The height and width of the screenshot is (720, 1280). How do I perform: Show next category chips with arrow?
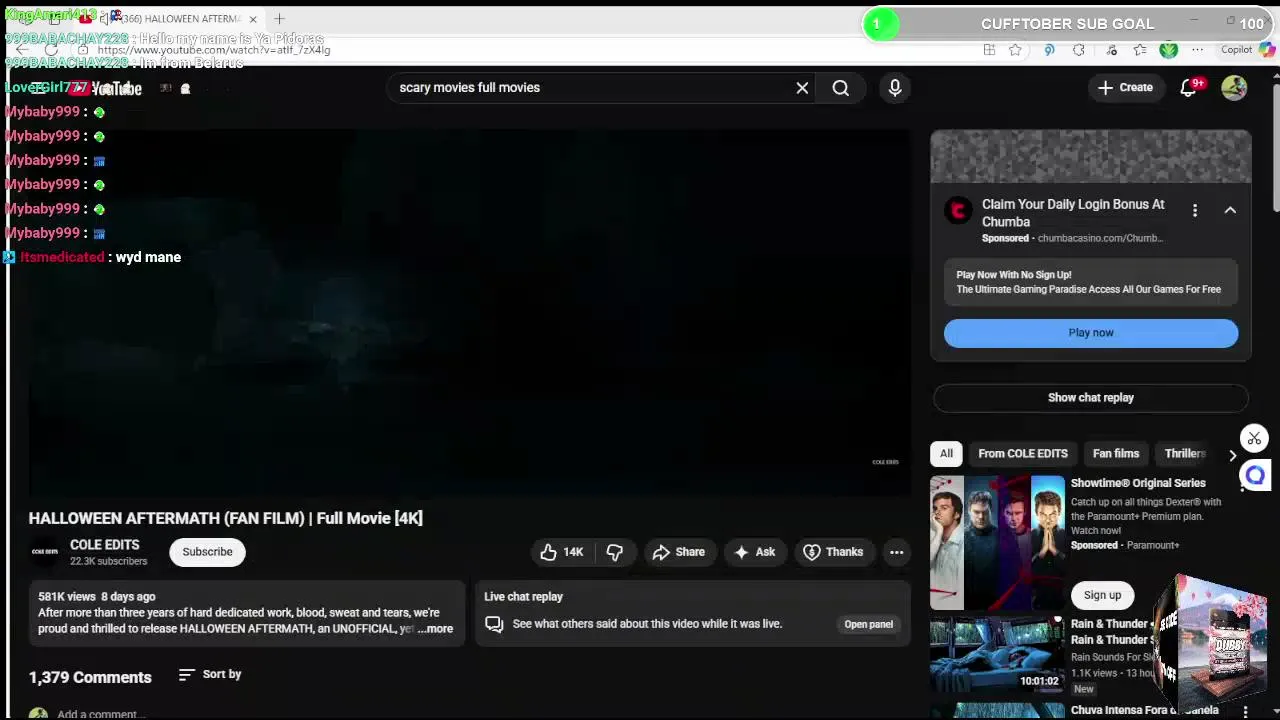(1232, 454)
